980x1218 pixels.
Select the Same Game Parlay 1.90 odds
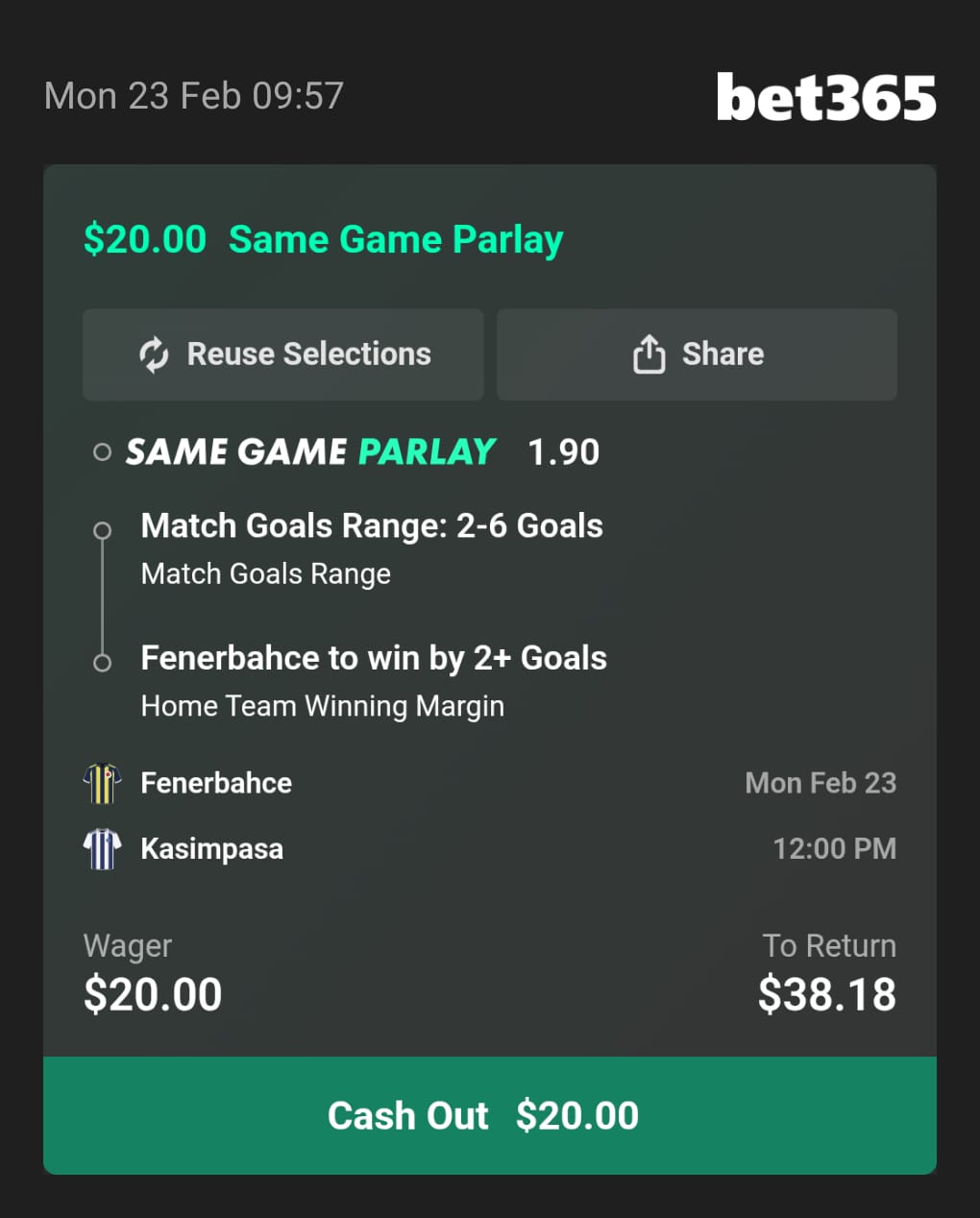point(563,452)
